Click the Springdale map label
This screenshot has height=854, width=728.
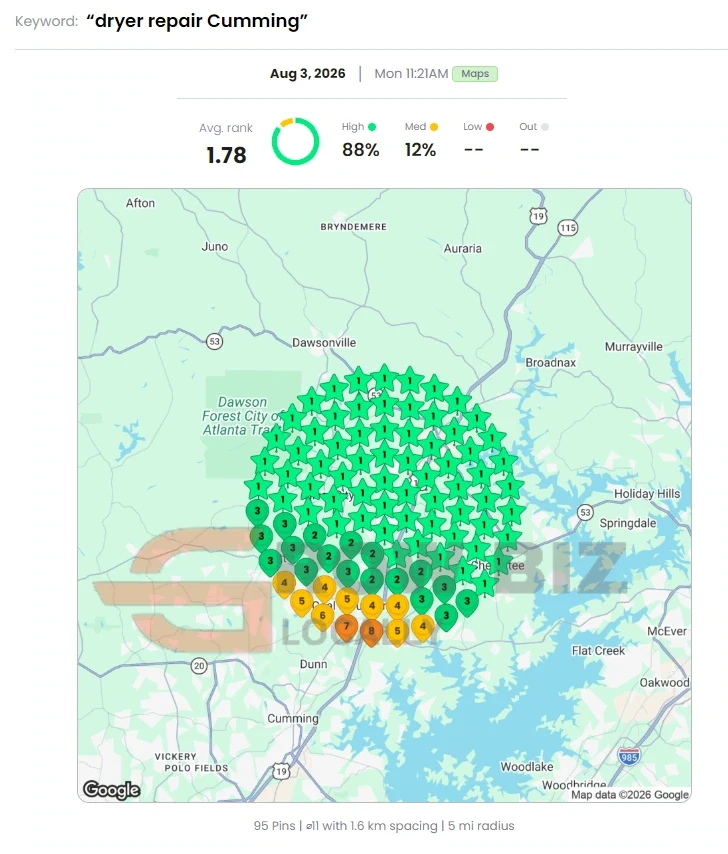(628, 523)
